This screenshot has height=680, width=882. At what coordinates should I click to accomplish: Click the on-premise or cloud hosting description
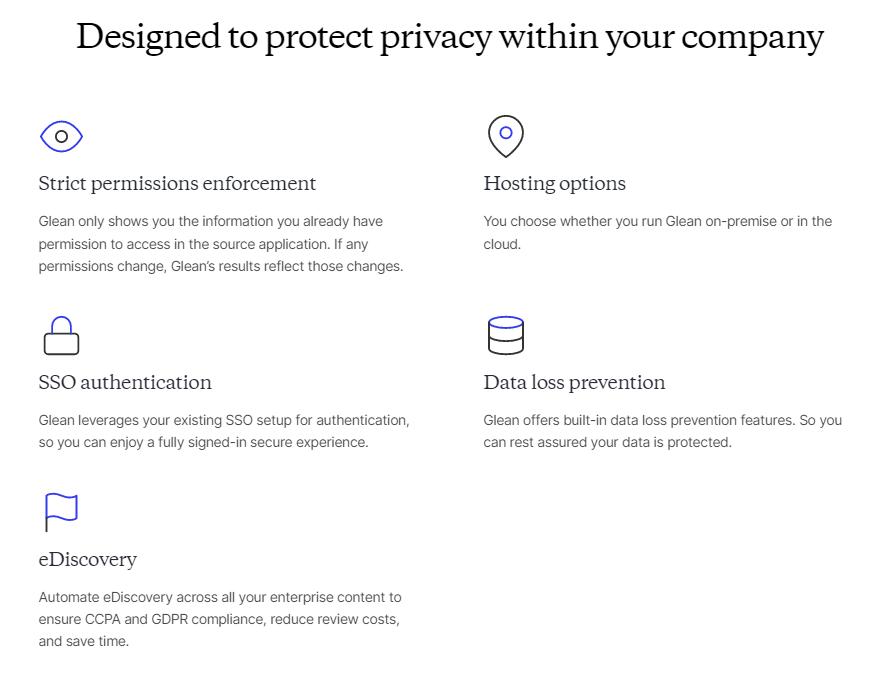coord(657,232)
